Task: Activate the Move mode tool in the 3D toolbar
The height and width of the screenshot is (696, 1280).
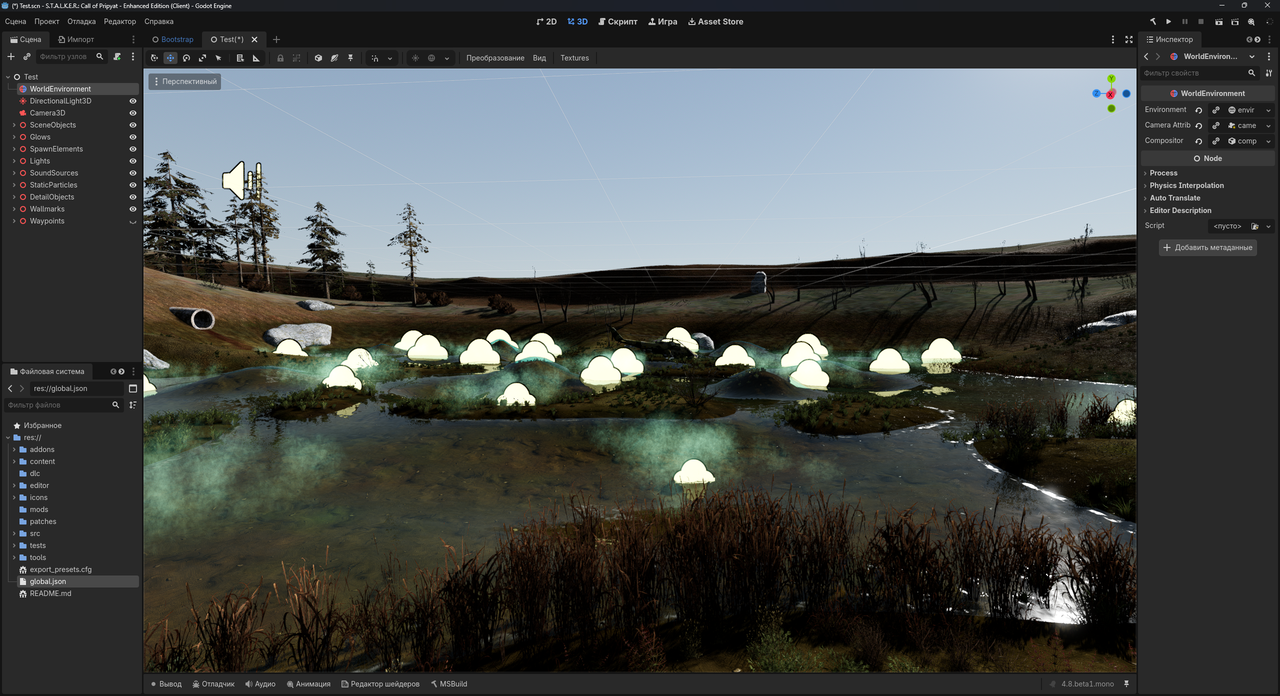Action: pyautogui.click(x=170, y=58)
